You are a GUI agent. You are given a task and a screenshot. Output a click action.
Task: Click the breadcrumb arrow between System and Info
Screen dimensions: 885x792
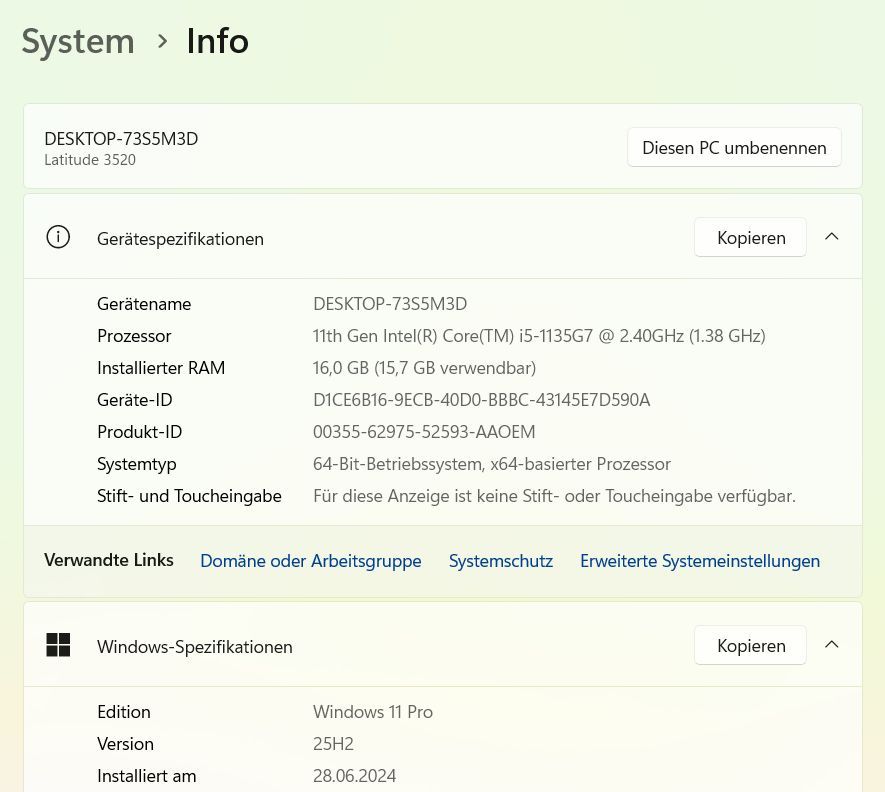pos(162,41)
